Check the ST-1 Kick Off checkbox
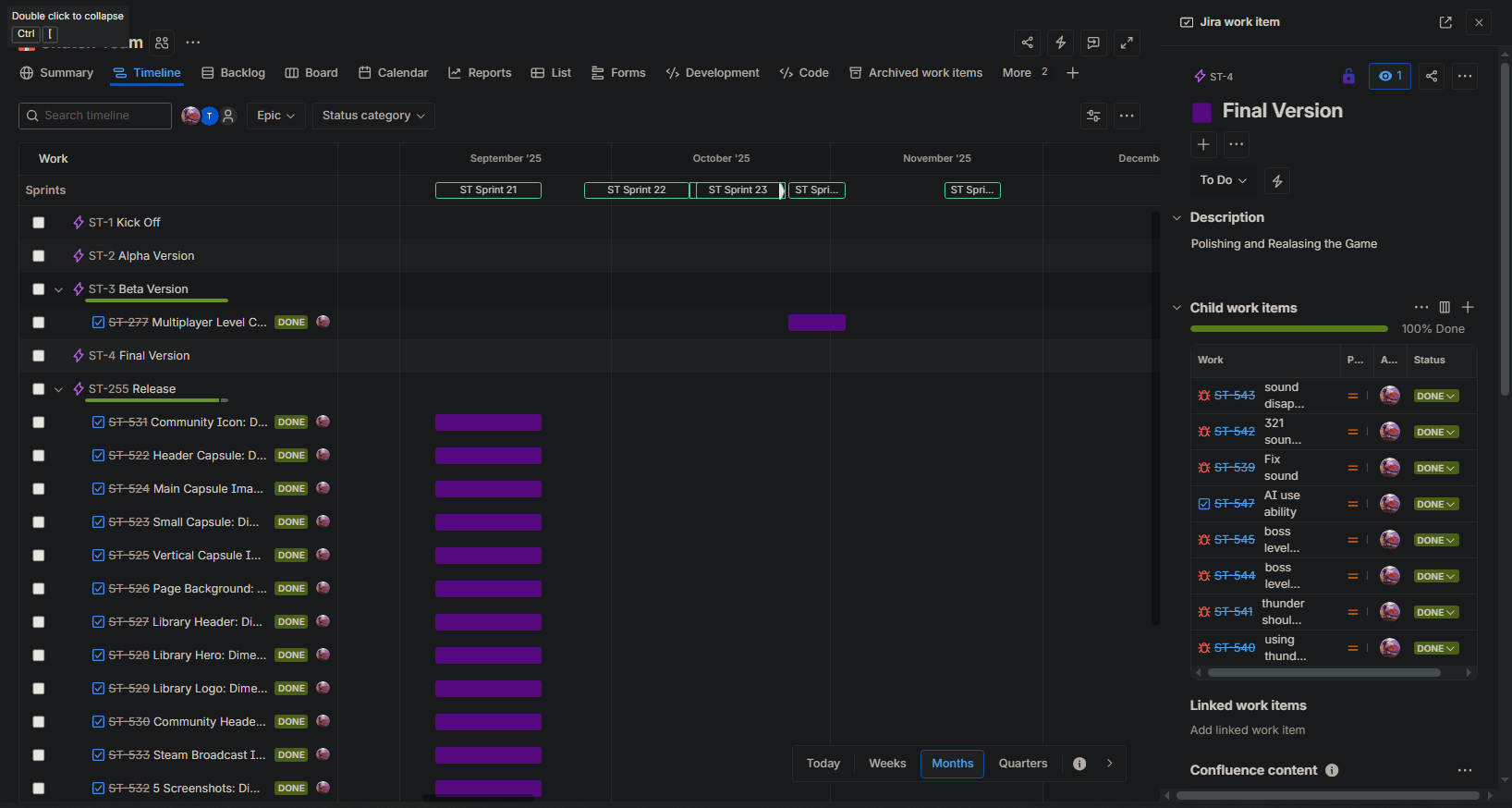 point(39,223)
